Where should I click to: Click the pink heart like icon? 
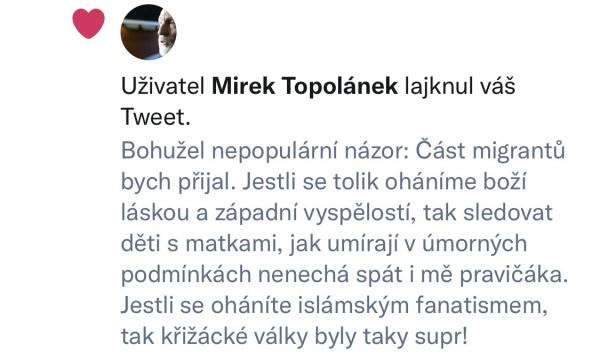click(x=88, y=23)
